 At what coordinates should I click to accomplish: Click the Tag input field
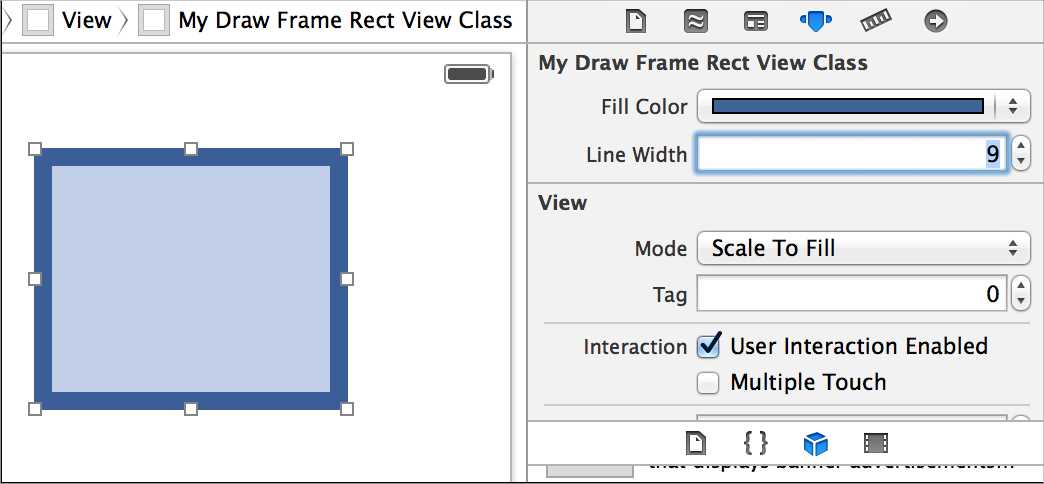click(852, 294)
